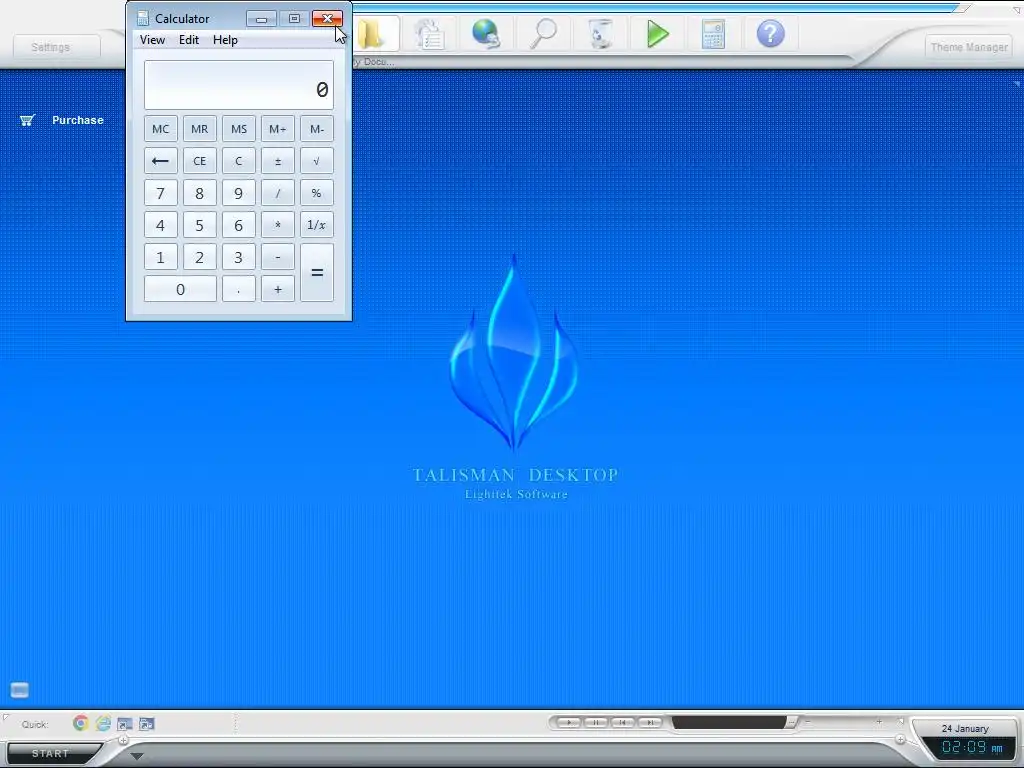Viewport: 1024px width, 768px height.
Task: Open Calculator Help menu
Action: 225,40
